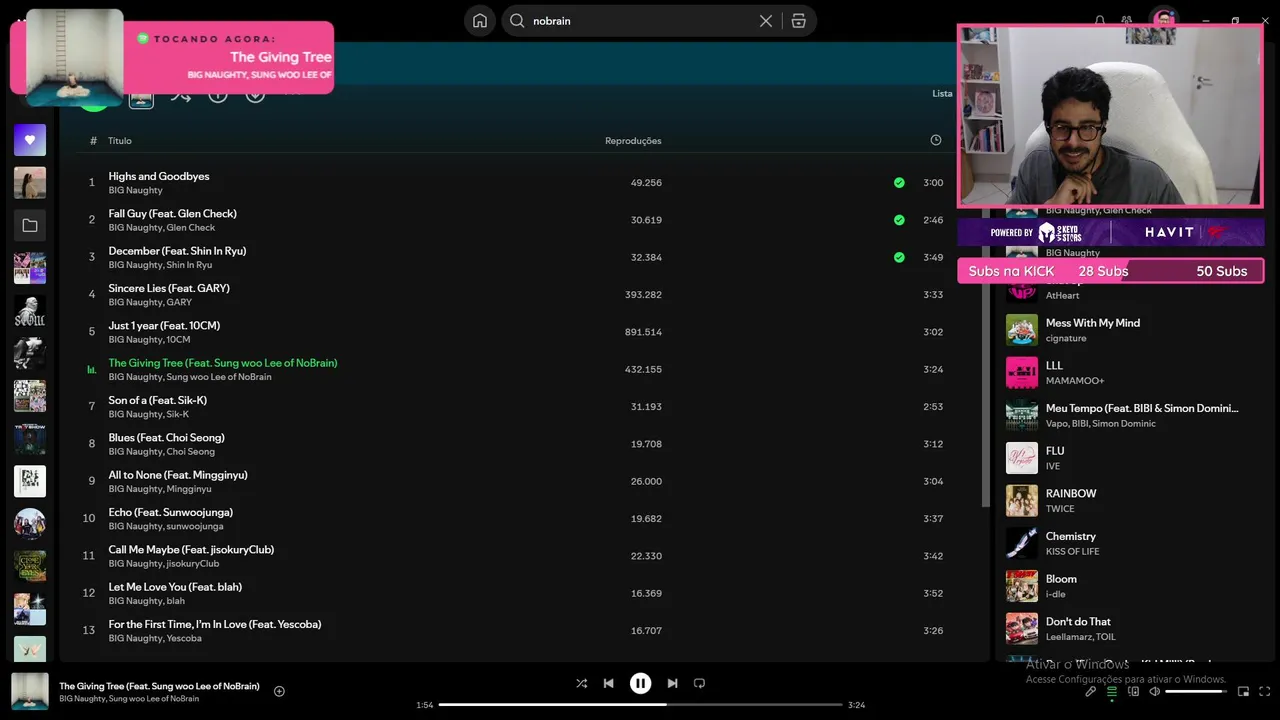Open the miniplayer
This screenshot has width=1280, height=720.
(1244, 692)
